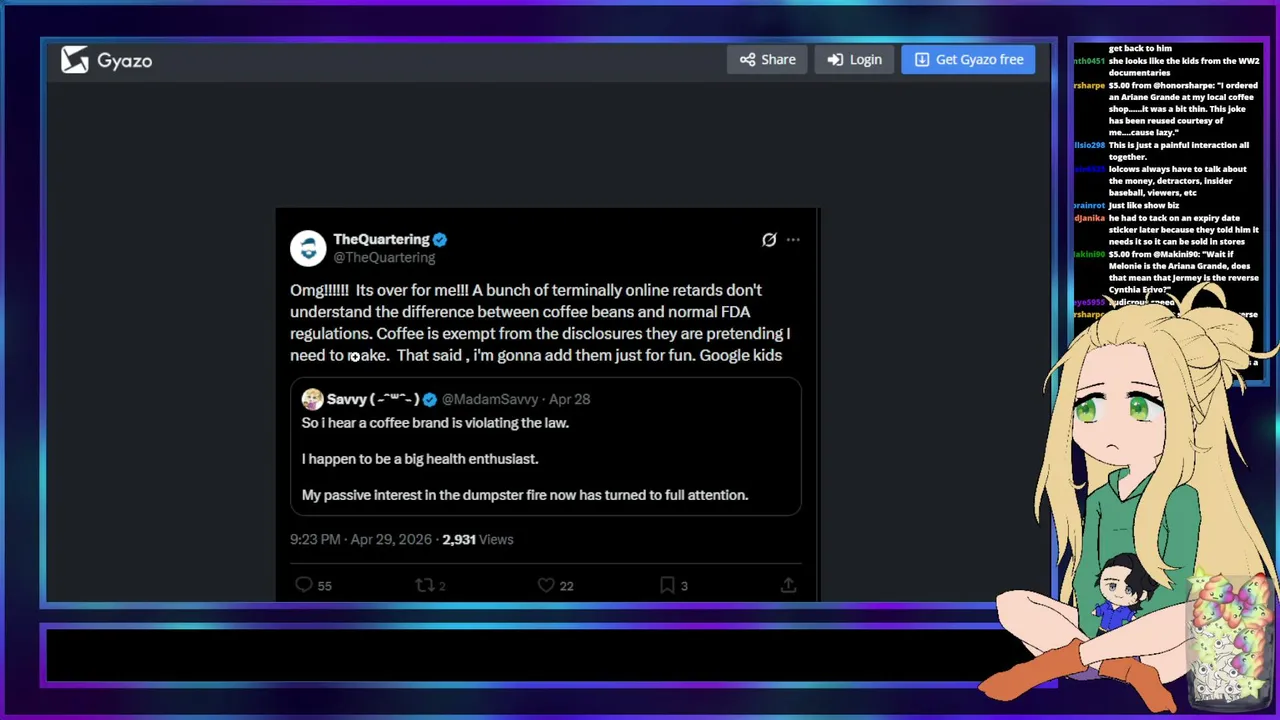1280x720 pixels.
Task: Open the @TheQuartering handle link
Action: (x=384, y=257)
